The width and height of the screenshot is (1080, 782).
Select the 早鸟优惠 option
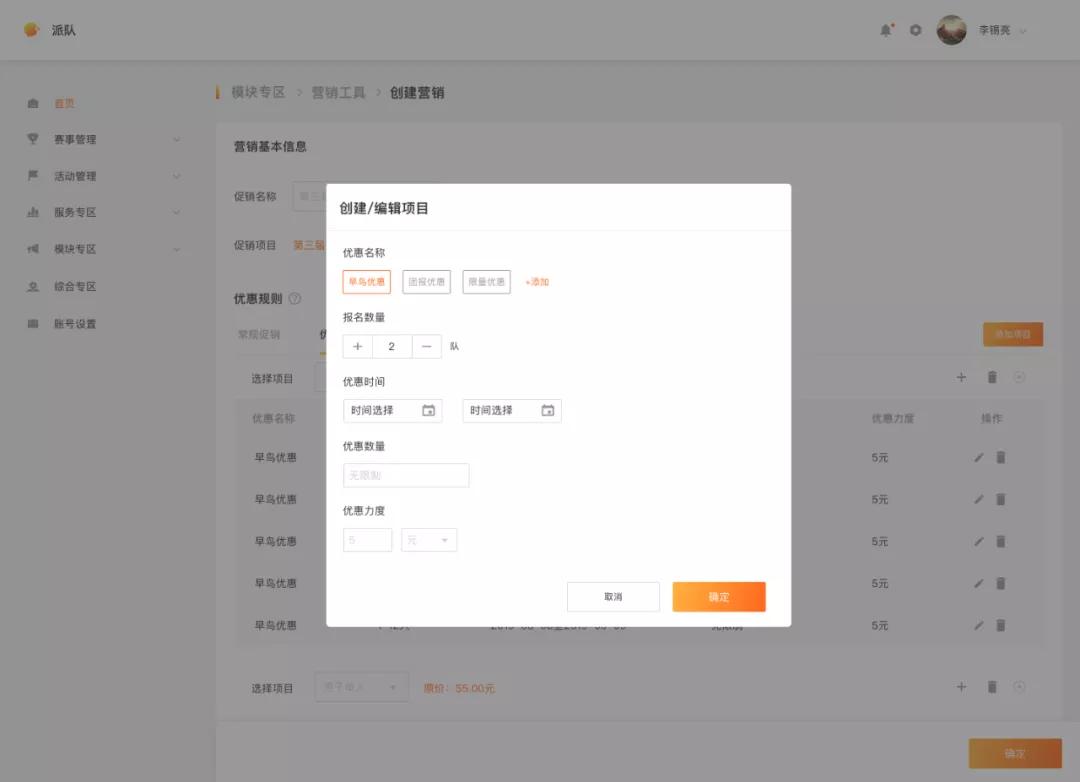point(366,281)
